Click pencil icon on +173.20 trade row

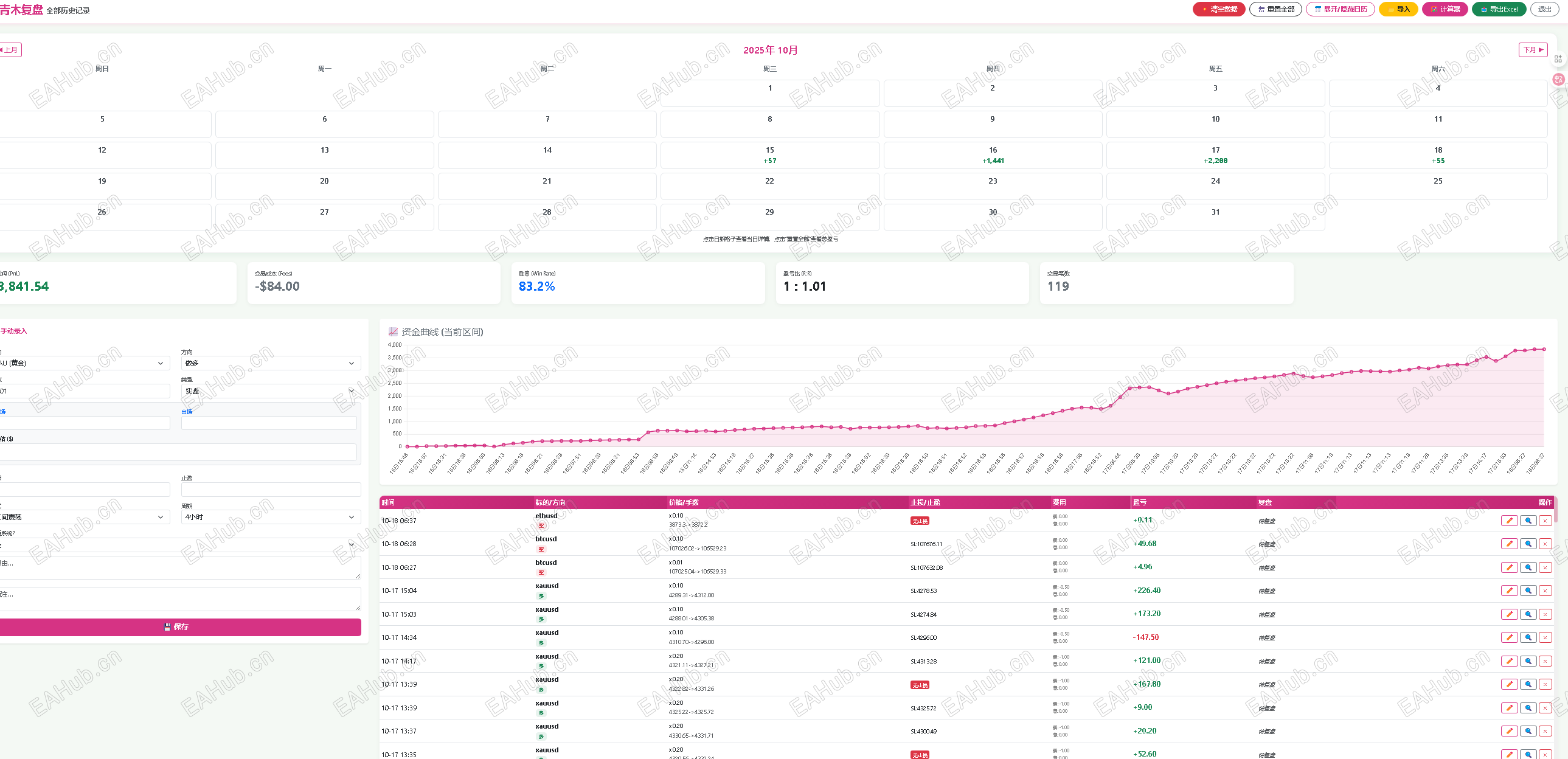coord(1509,614)
